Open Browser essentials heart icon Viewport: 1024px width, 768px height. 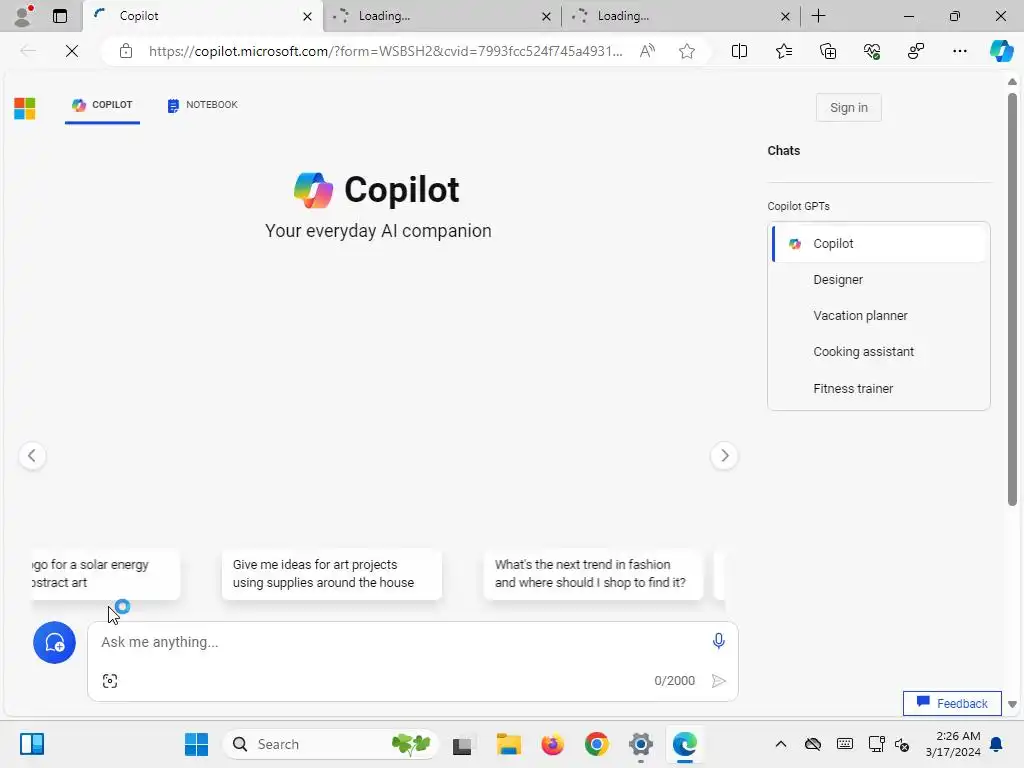coord(872,51)
